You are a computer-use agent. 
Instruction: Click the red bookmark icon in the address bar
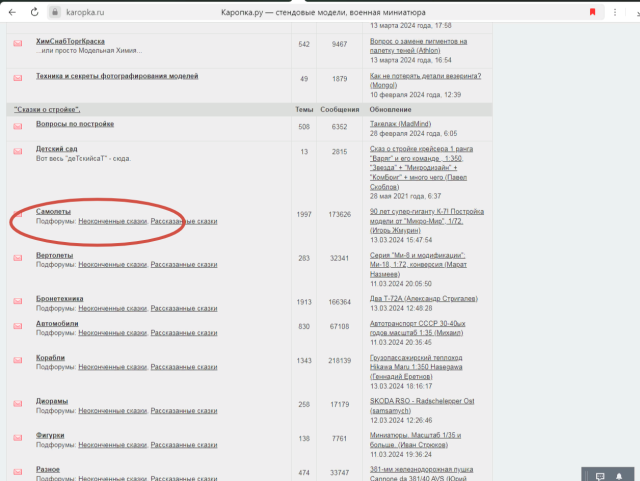pyautogui.click(x=593, y=12)
